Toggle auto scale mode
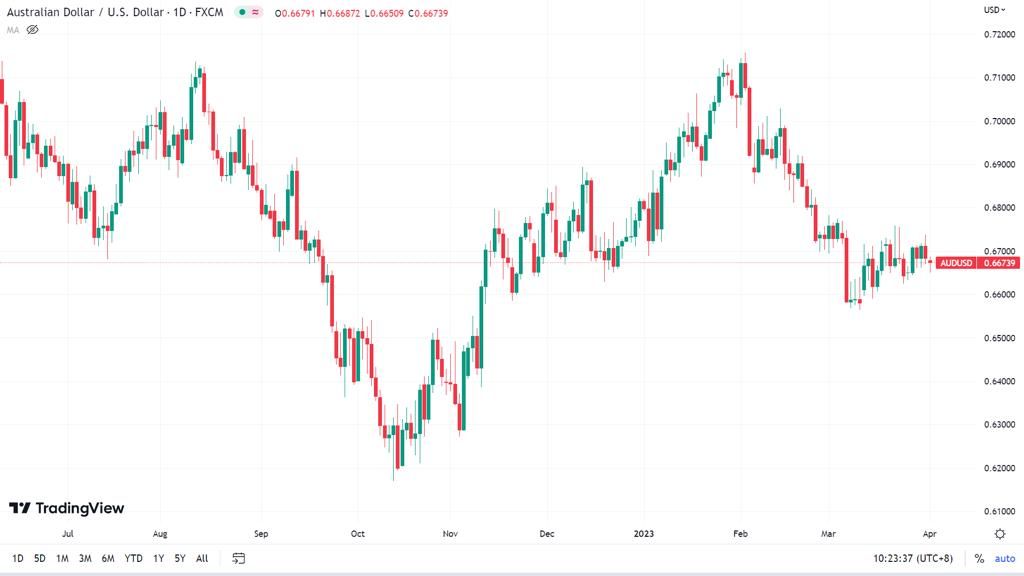1024x576 pixels. (x=1004, y=558)
